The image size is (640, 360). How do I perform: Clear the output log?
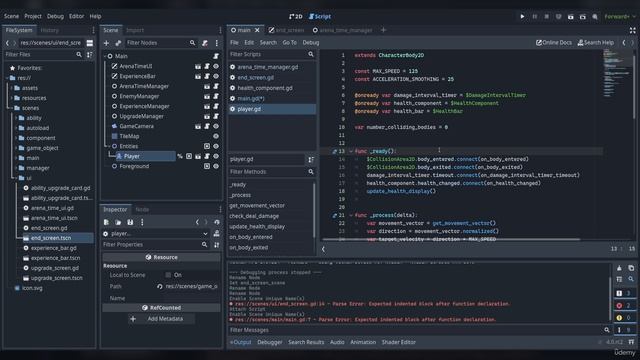619,268
